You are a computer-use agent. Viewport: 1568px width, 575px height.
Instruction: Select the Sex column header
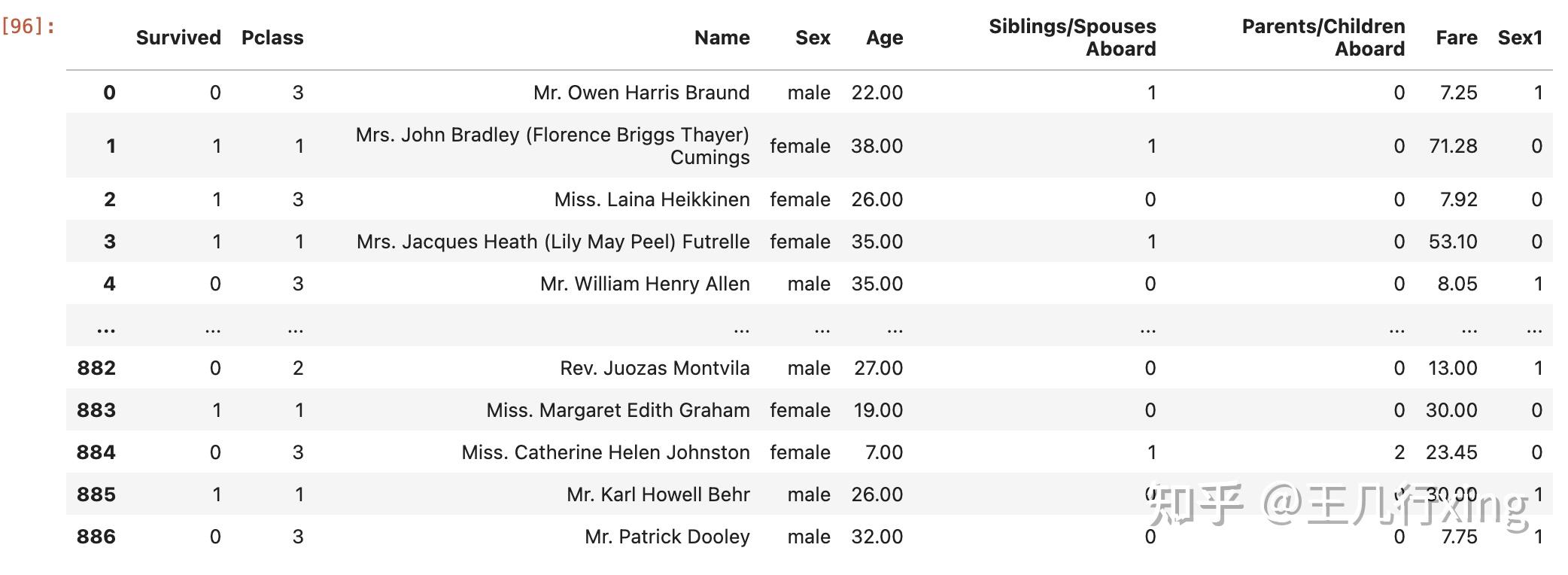click(x=813, y=38)
